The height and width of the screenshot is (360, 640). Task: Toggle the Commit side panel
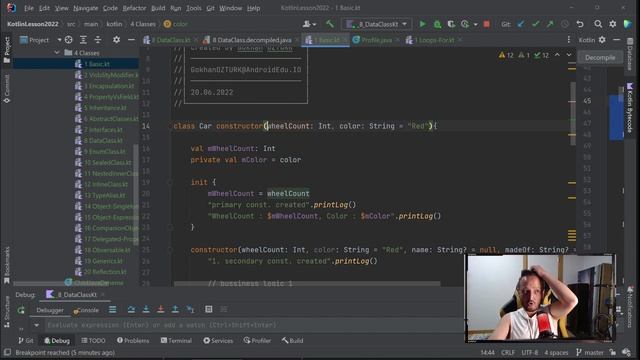7,88
